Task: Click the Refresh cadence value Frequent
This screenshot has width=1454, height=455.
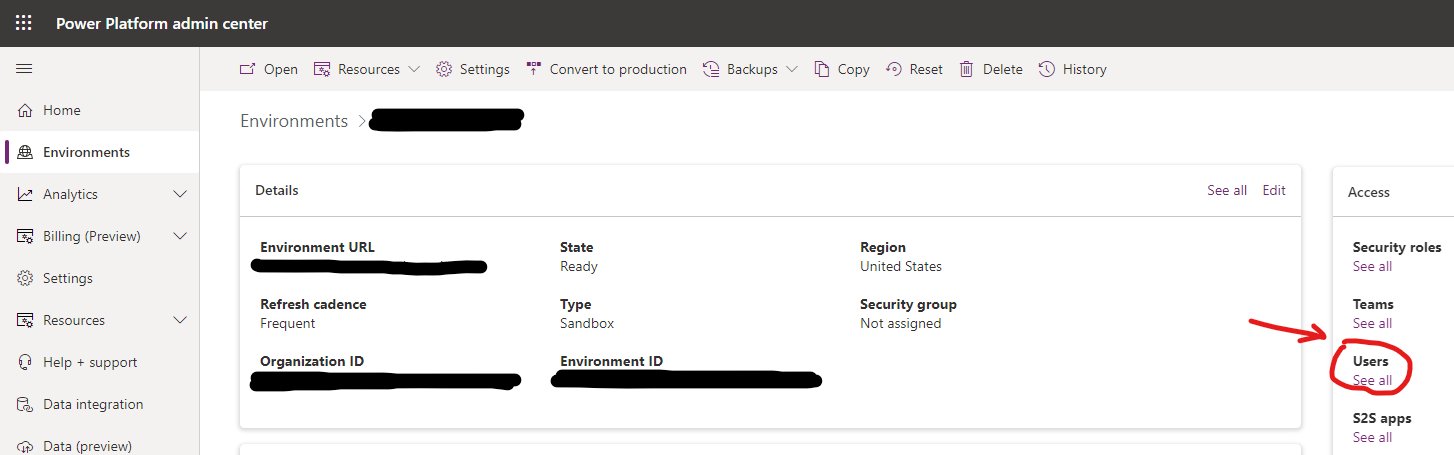Action: click(x=288, y=323)
